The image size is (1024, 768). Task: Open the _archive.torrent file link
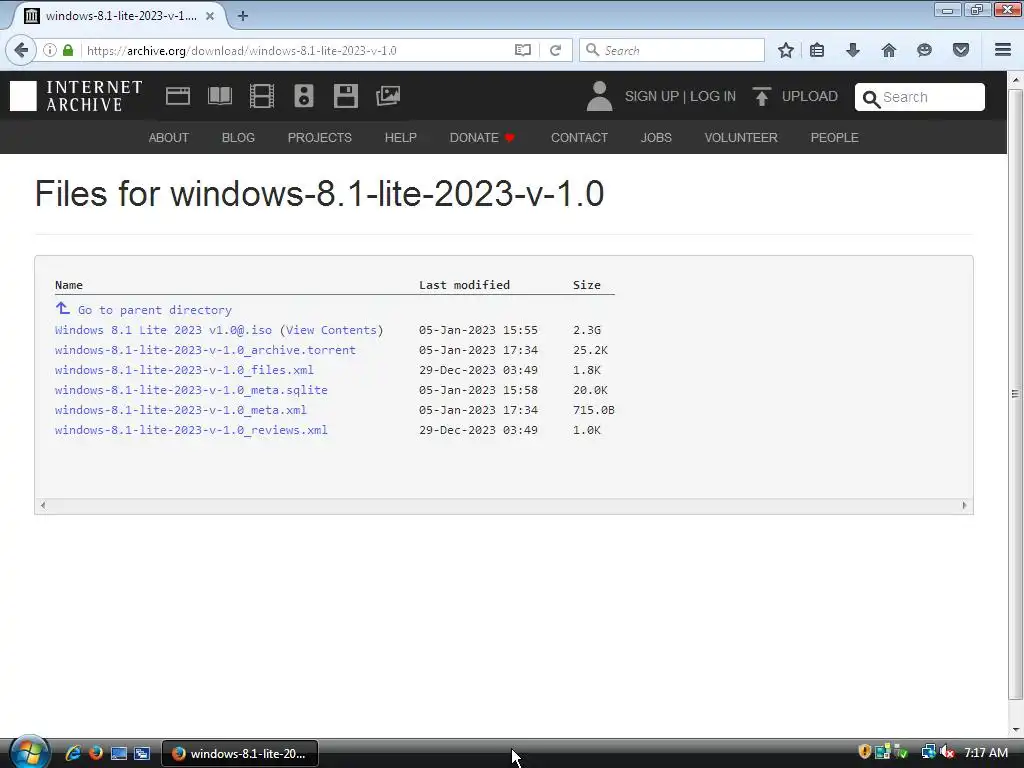click(205, 350)
